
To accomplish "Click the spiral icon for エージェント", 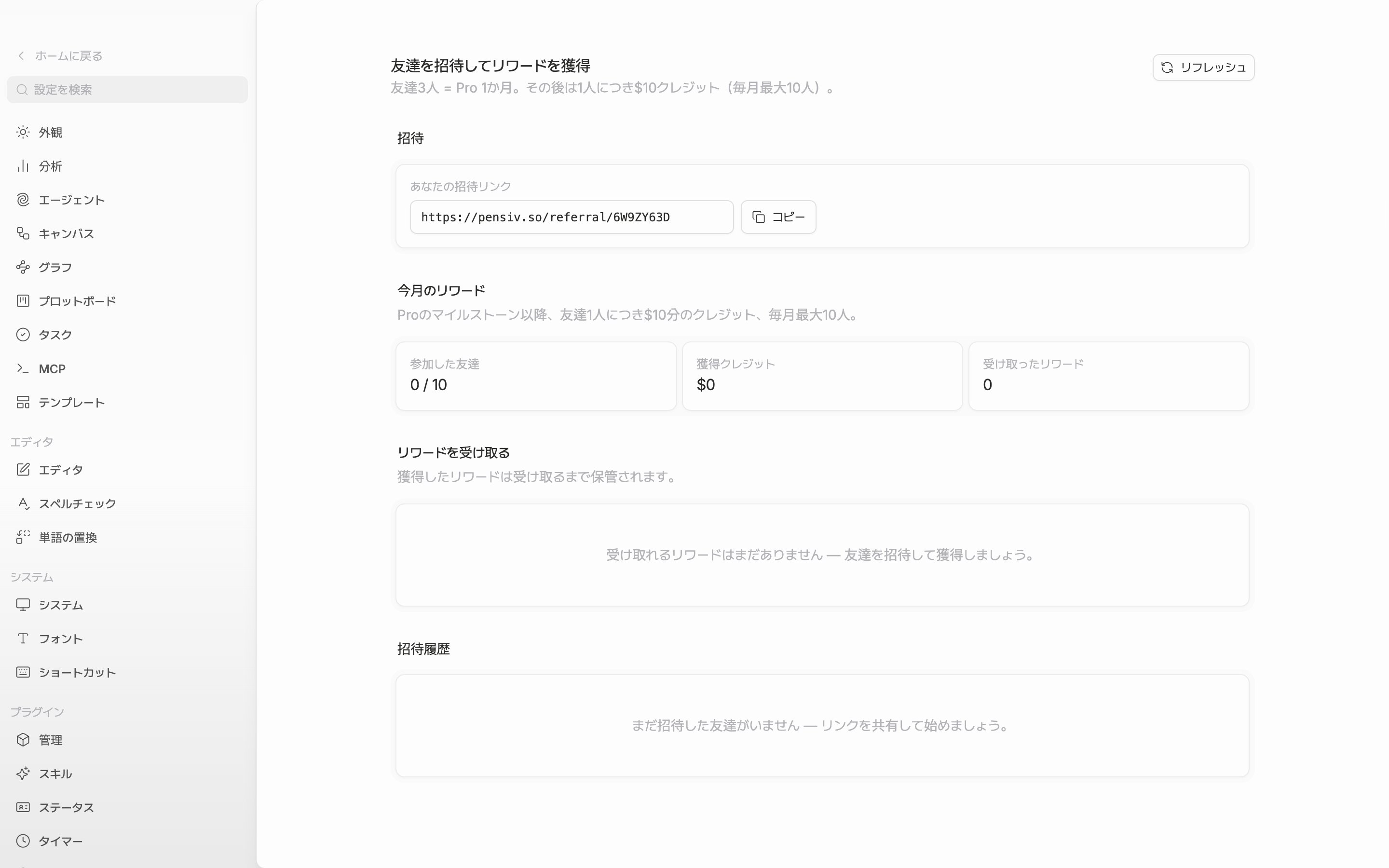I will [x=23, y=200].
